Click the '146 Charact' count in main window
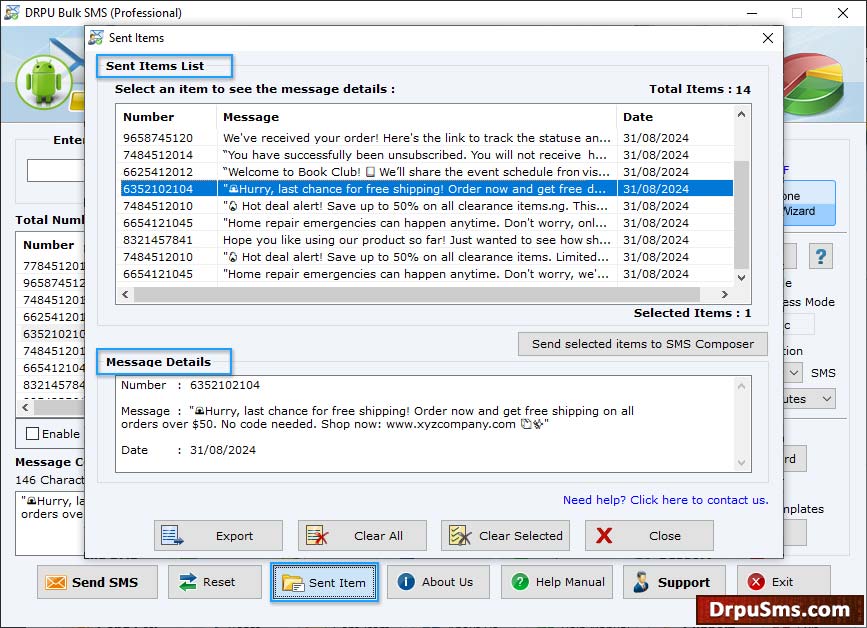The image size is (867, 628). (50, 480)
